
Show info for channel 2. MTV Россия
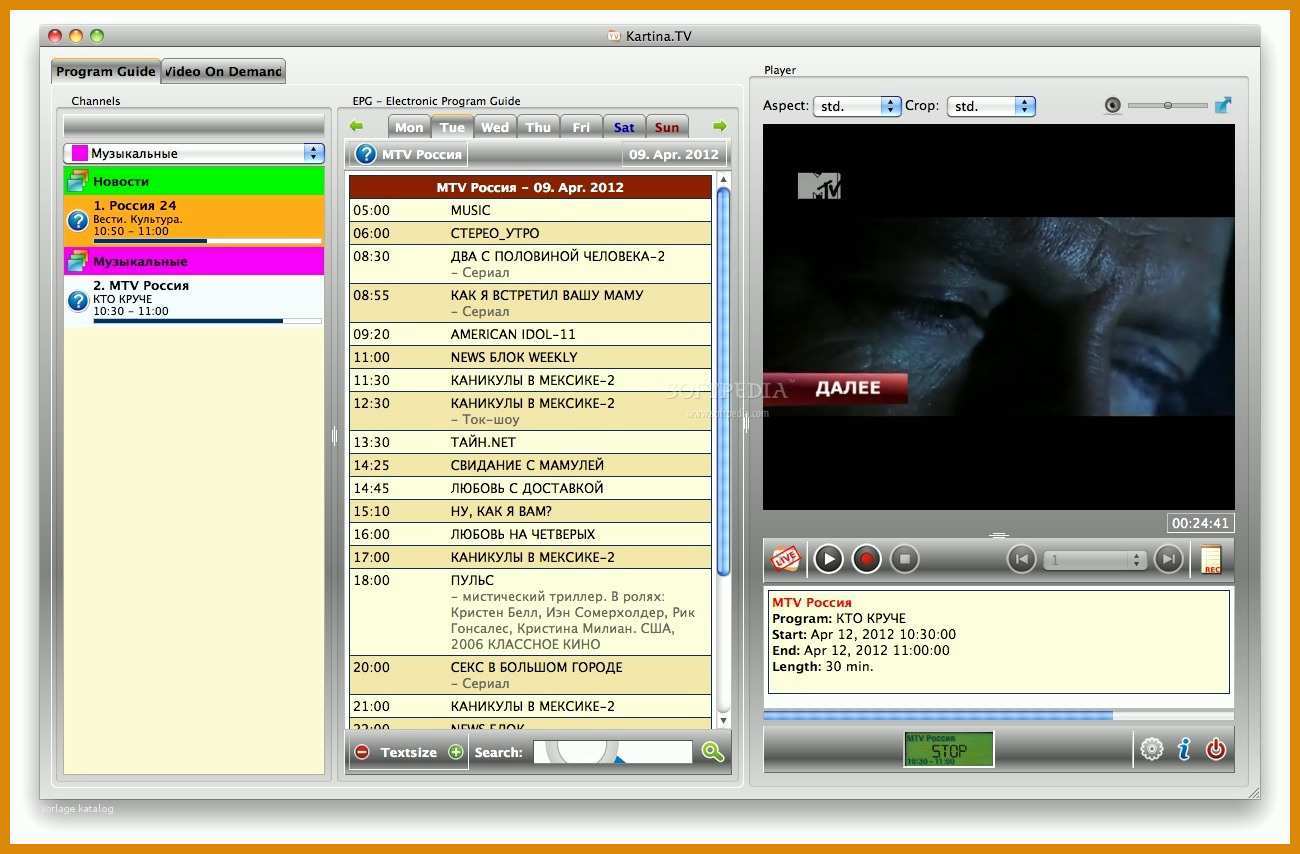(x=77, y=300)
